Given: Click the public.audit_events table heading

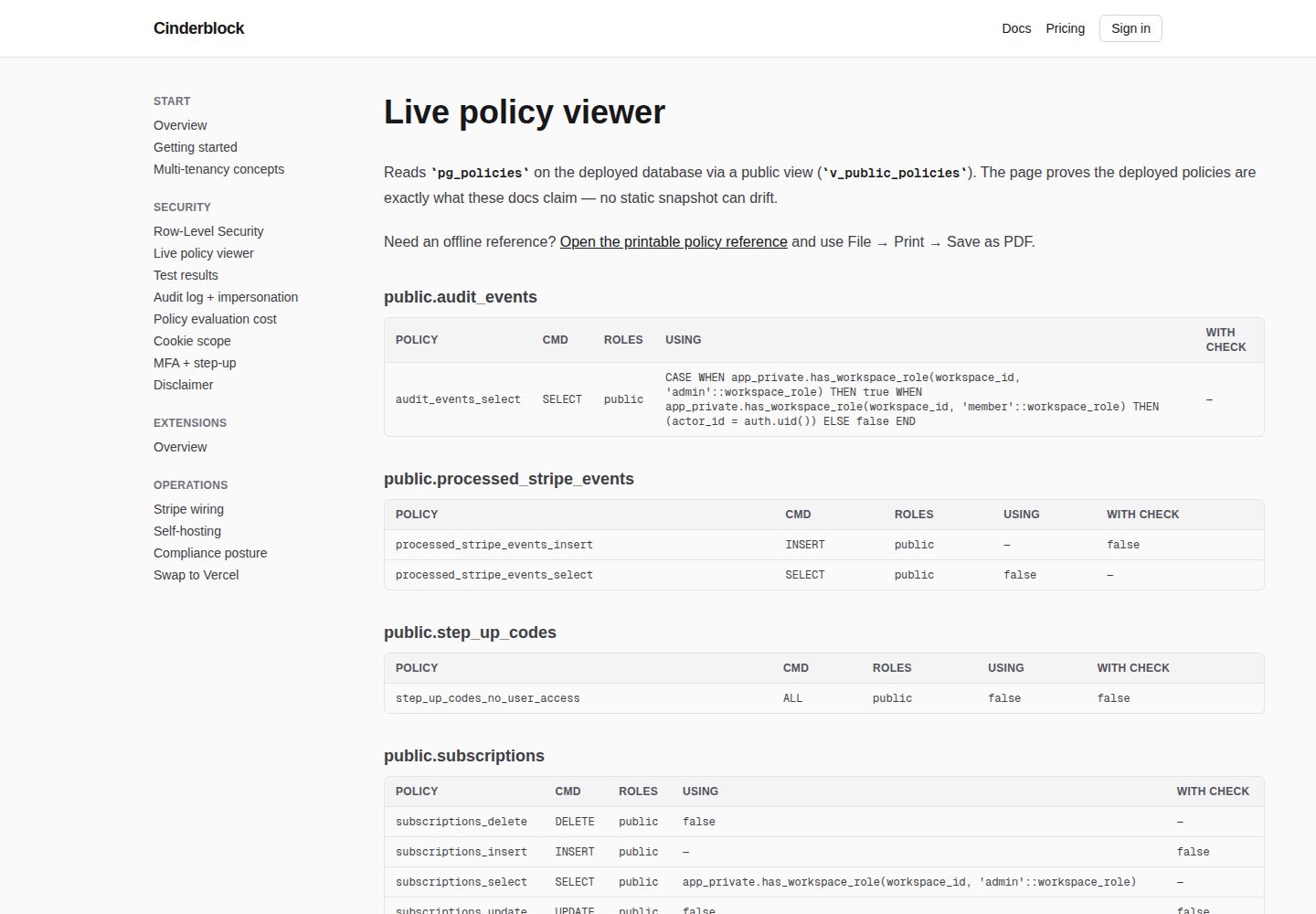Looking at the screenshot, I should (461, 297).
